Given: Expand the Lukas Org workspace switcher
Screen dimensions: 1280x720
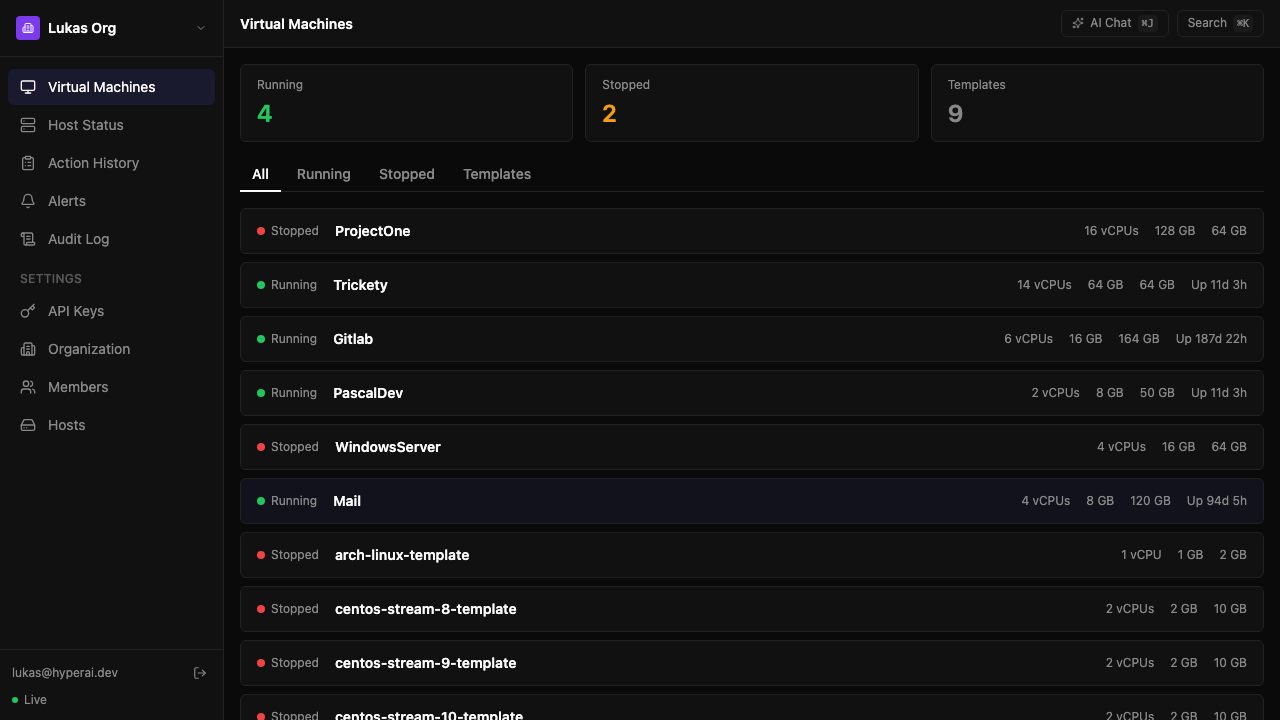Looking at the screenshot, I should tap(199, 27).
